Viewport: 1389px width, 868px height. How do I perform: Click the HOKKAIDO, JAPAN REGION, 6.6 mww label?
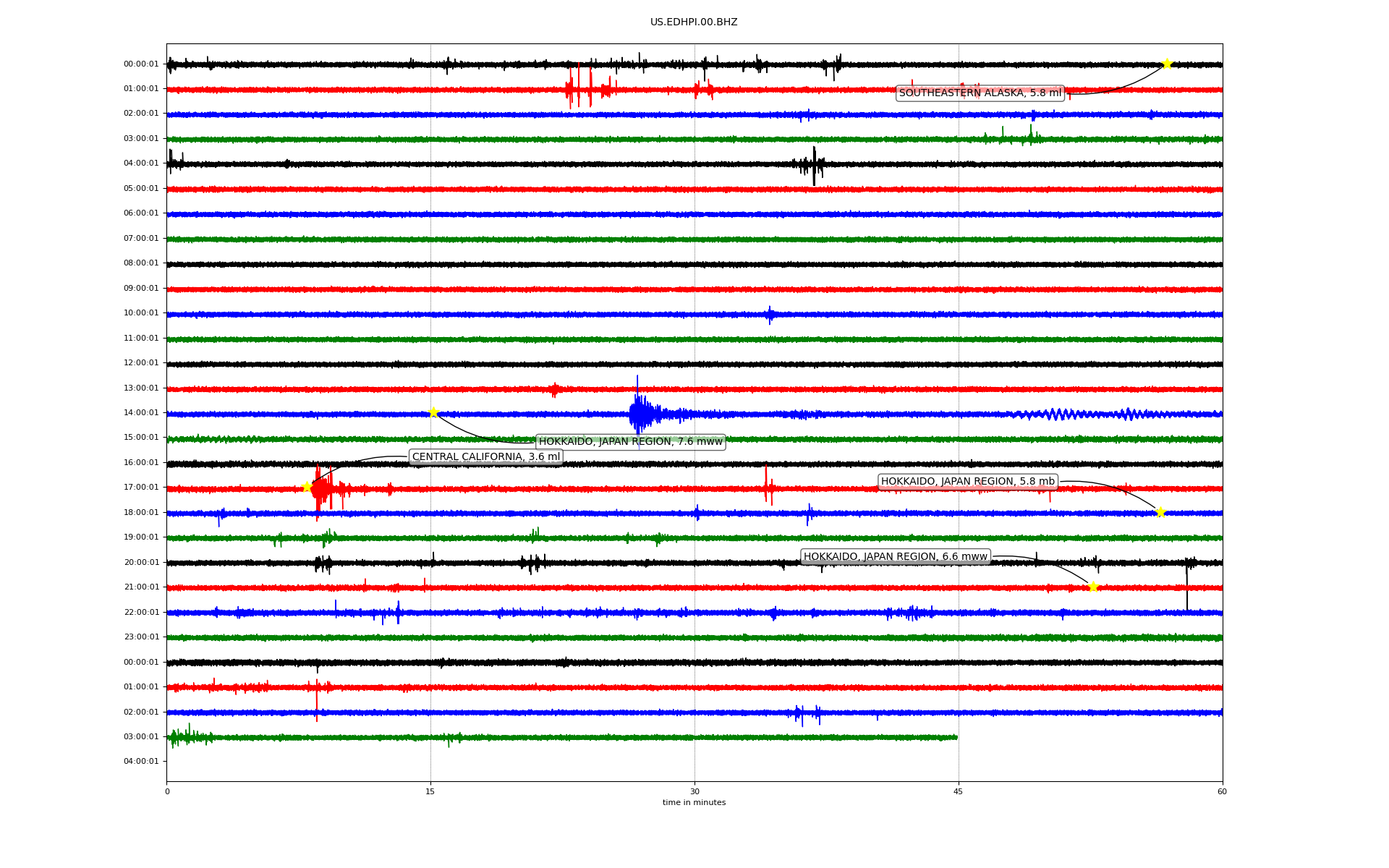click(895, 556)
